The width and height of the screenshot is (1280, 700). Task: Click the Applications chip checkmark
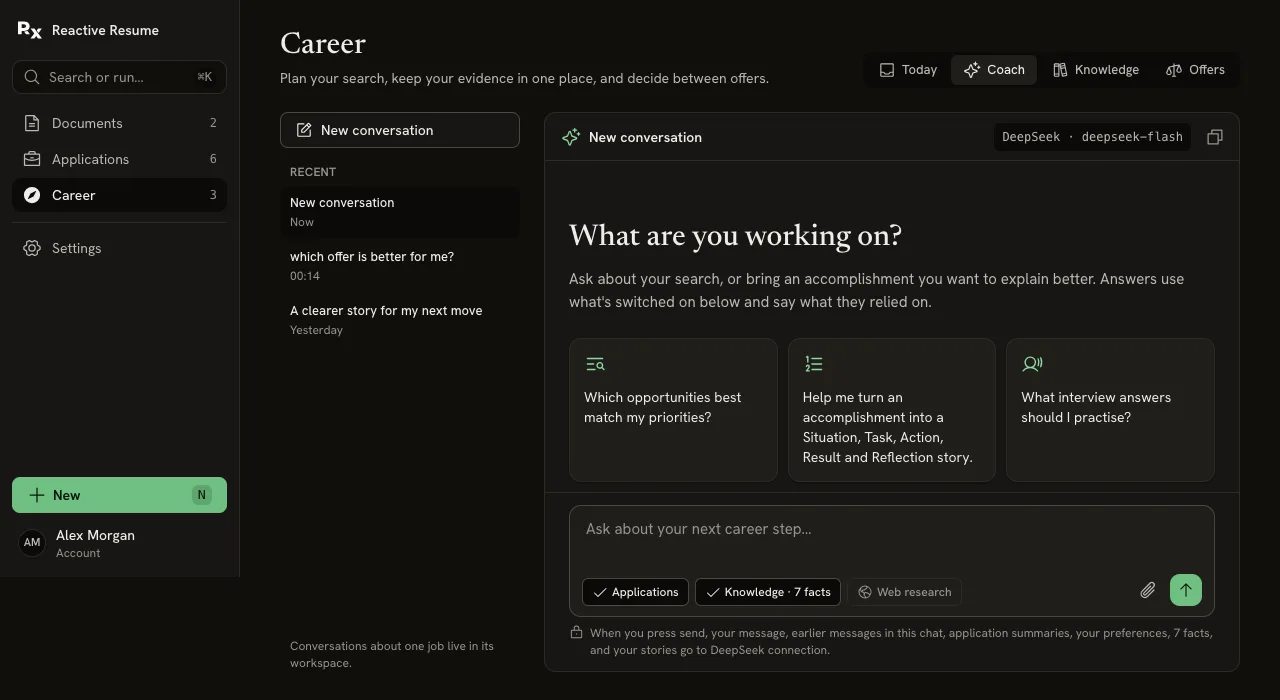click(600, 592)
